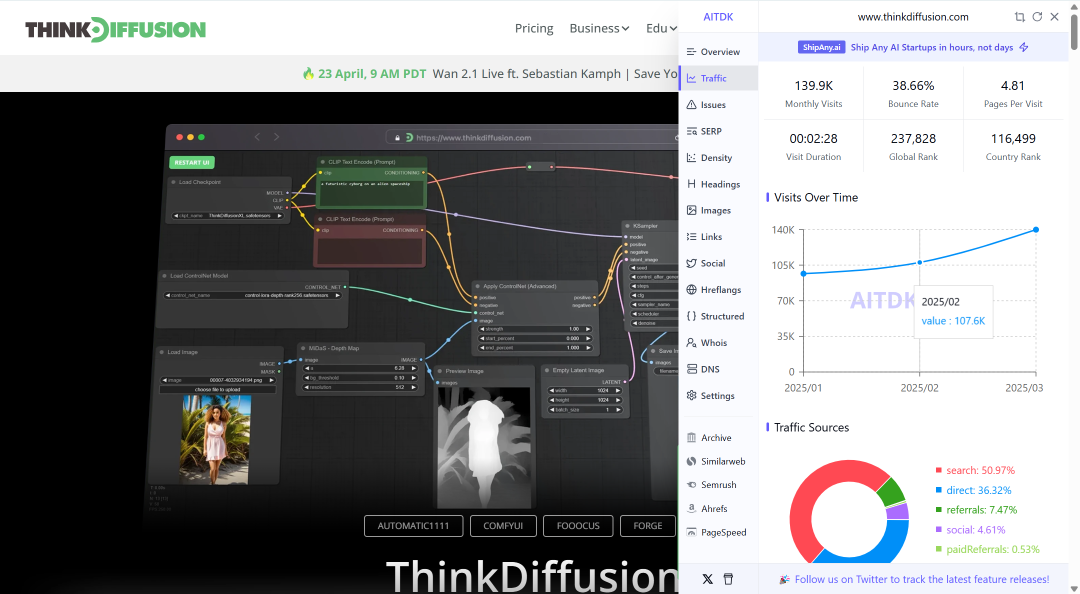Click the 4.81 Pages Per Visit stat
Screen dimensions: 1080x594
coord(1012,94)
